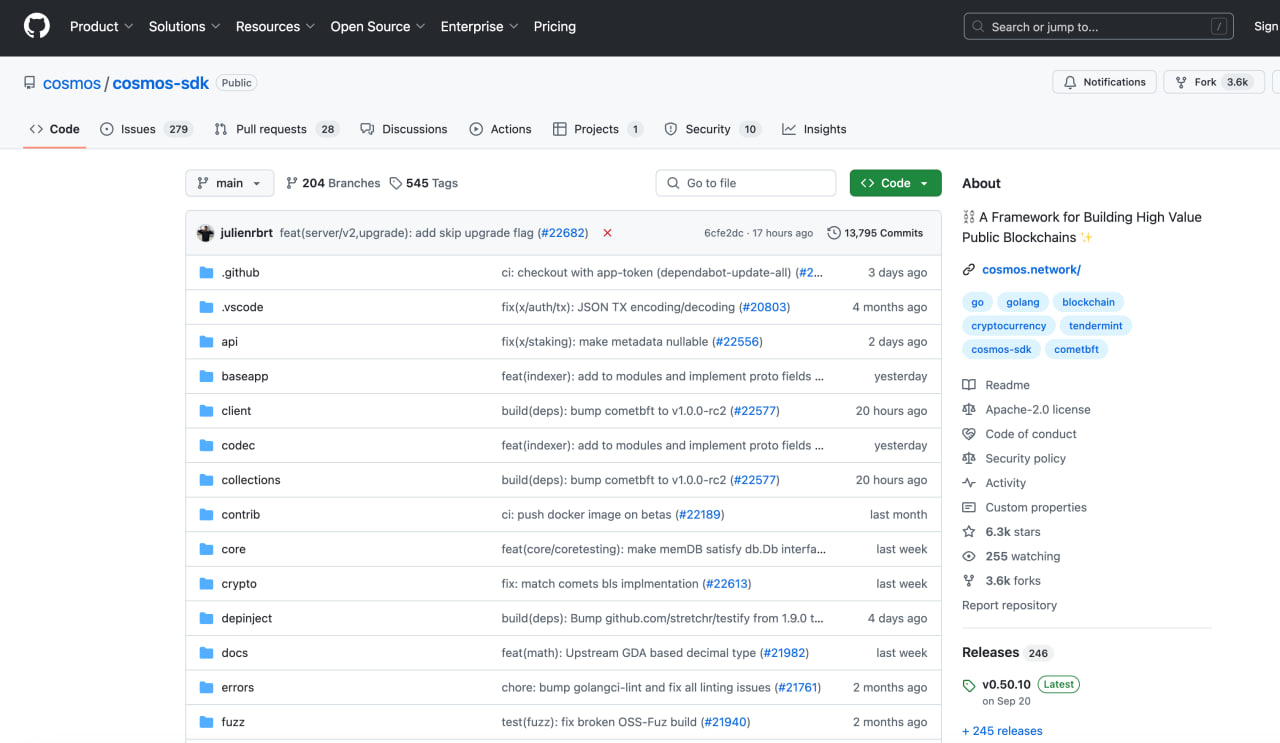Click the golang topic tag
The width and height of the screenshot is (1280, 743).
pyautogui.click(x=1023, y=302)
